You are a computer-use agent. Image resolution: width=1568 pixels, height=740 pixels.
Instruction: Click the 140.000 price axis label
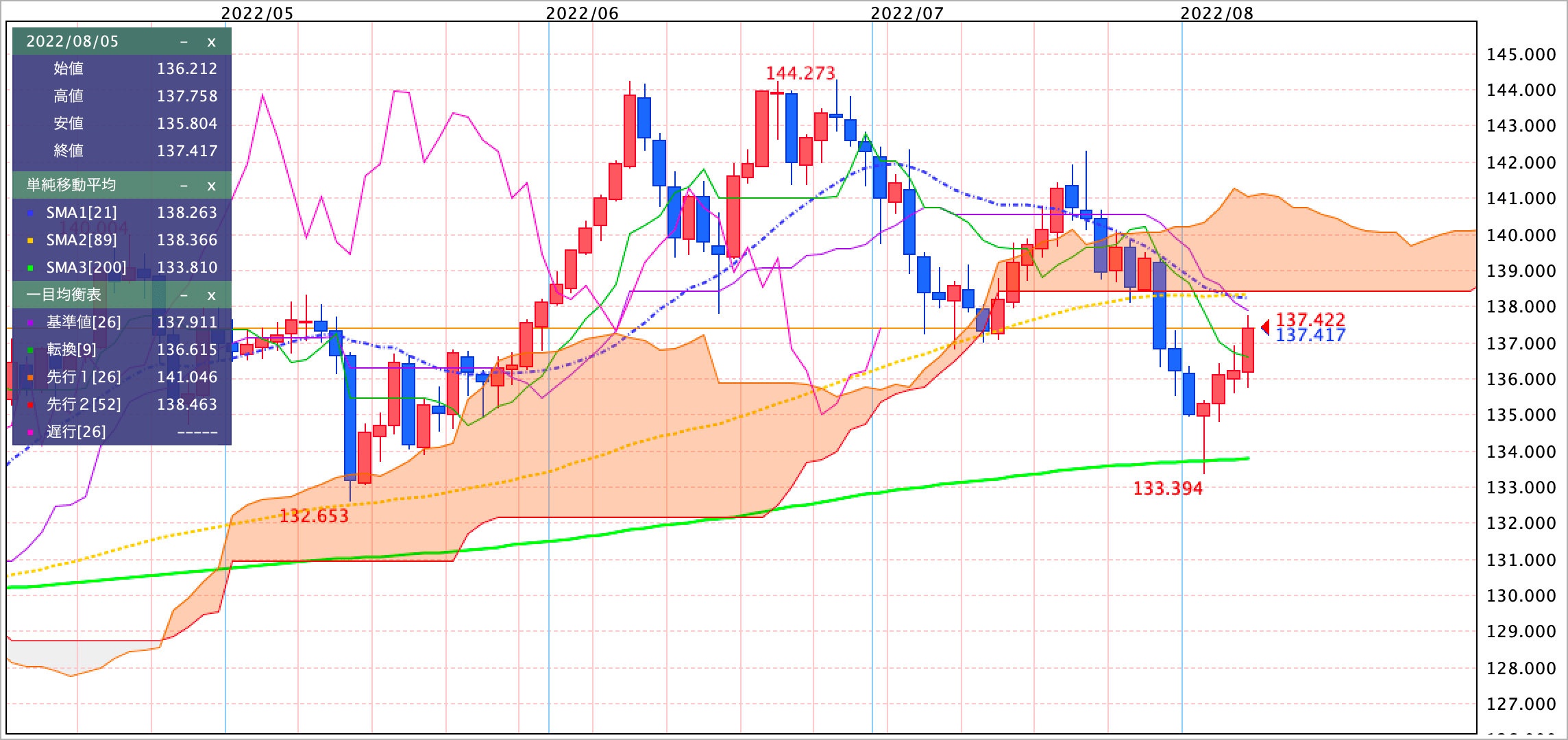(x=1521, y=235)
